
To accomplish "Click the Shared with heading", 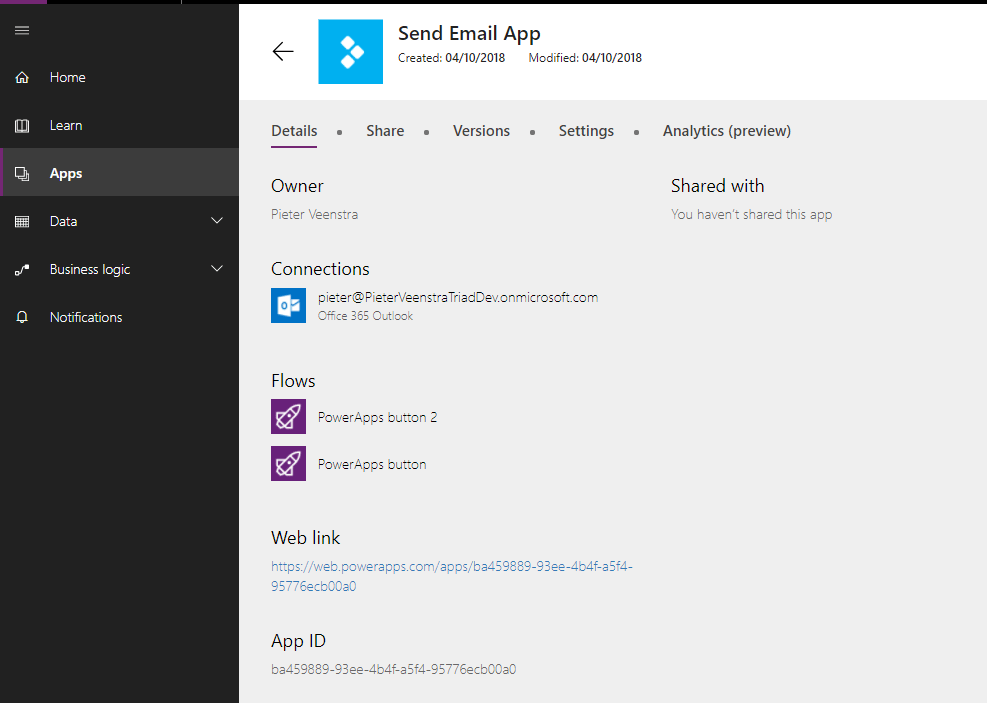I will [718, 186].
